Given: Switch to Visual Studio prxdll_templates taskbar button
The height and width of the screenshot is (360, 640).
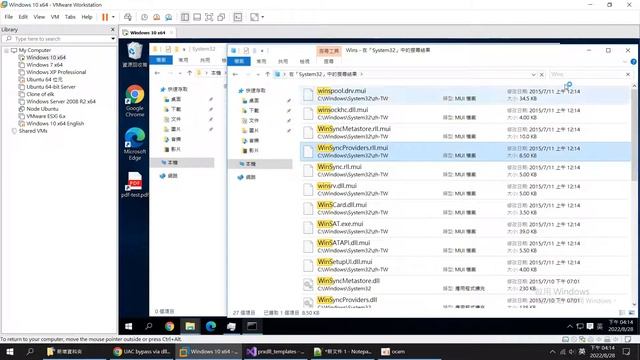Looking at the screenshot, I should pyautogui.click(x=276, y=351).
